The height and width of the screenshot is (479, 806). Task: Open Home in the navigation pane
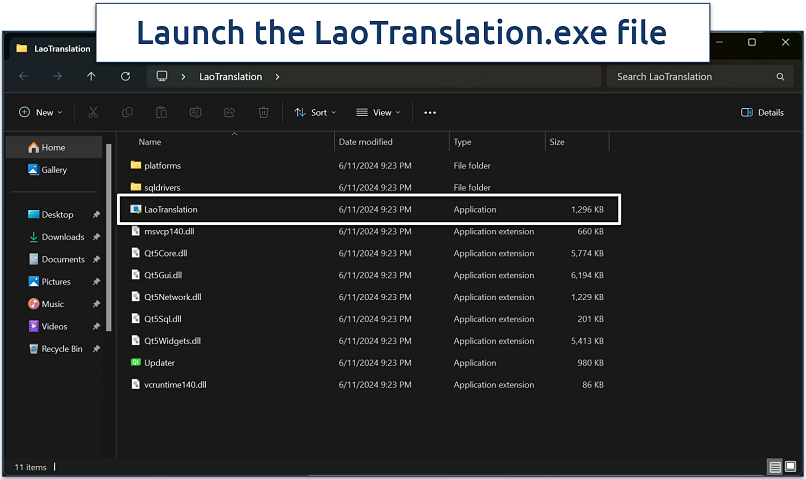point(54,148)
